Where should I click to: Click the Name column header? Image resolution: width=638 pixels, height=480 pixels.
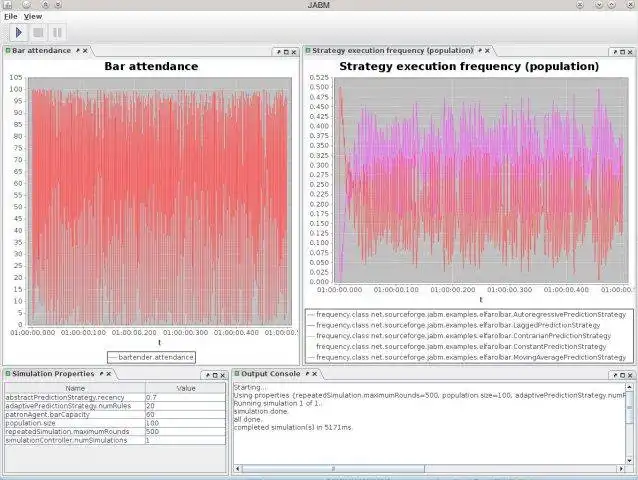coord(75,388)
